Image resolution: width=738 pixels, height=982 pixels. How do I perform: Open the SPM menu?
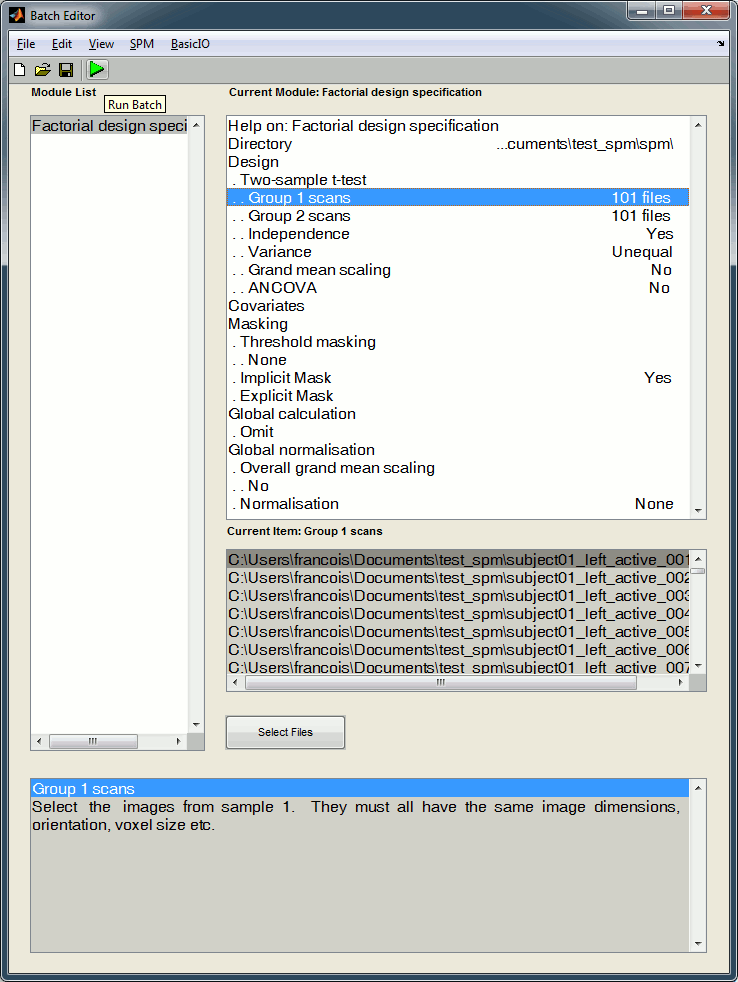(142, 44)
